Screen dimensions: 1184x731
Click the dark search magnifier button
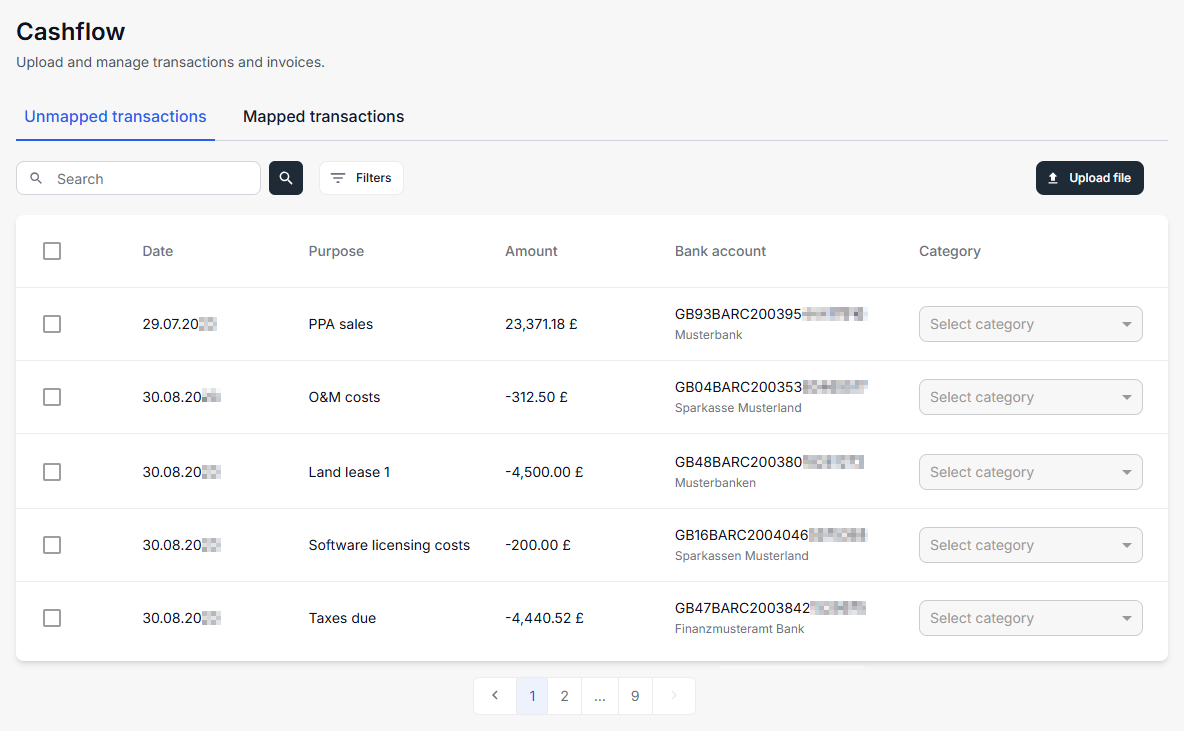(286, 178)
